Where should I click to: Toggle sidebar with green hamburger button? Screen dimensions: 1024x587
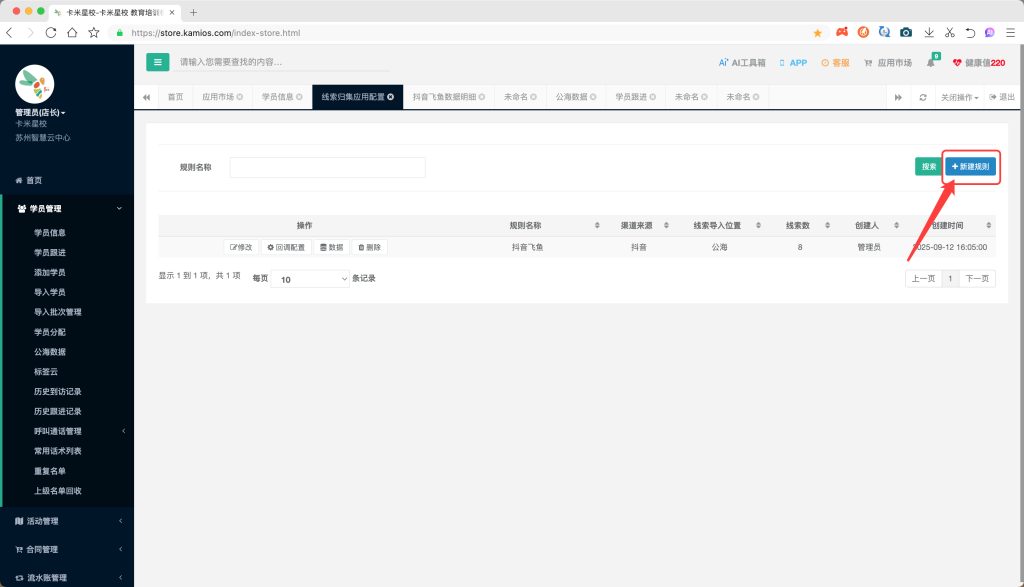pyautogui.click(x=157, y=62)
